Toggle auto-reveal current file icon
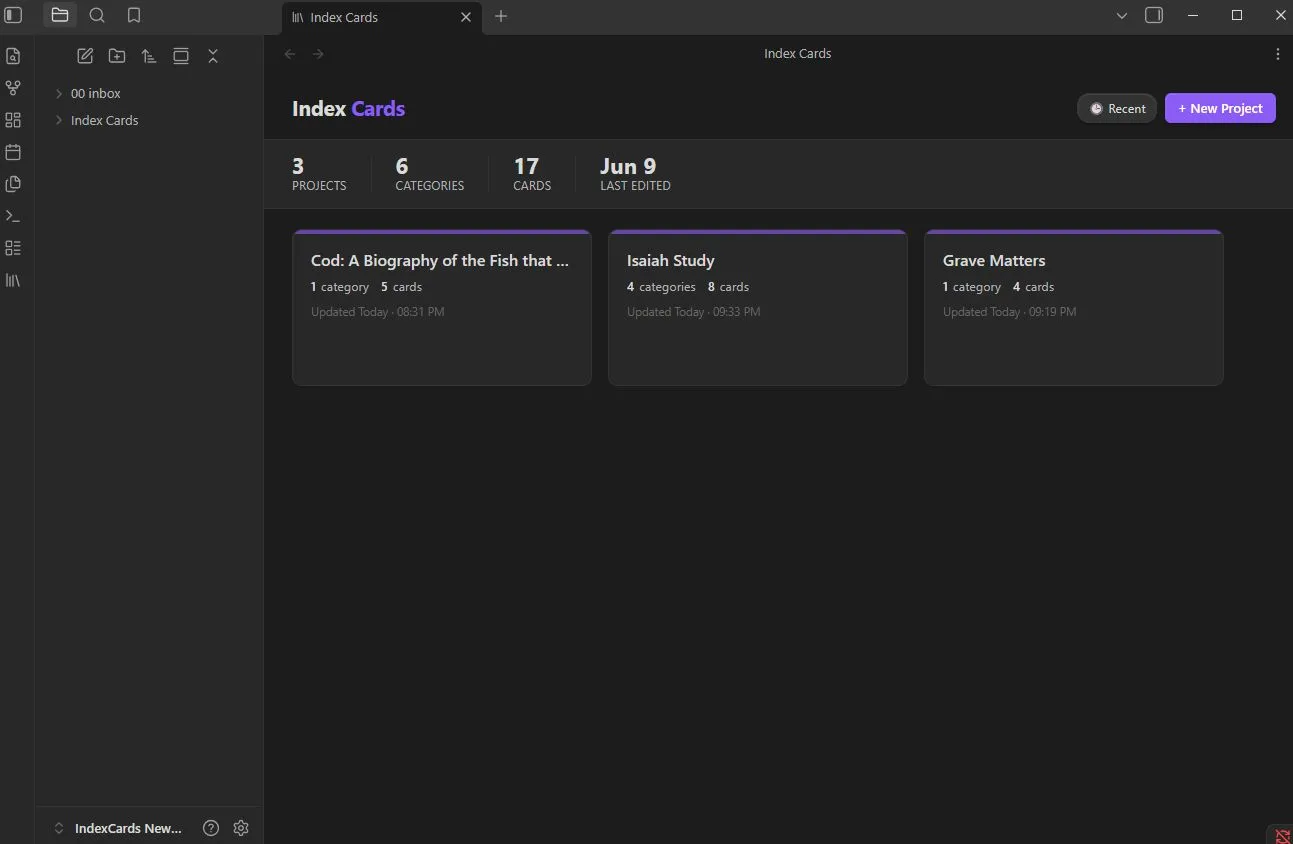 181,56
